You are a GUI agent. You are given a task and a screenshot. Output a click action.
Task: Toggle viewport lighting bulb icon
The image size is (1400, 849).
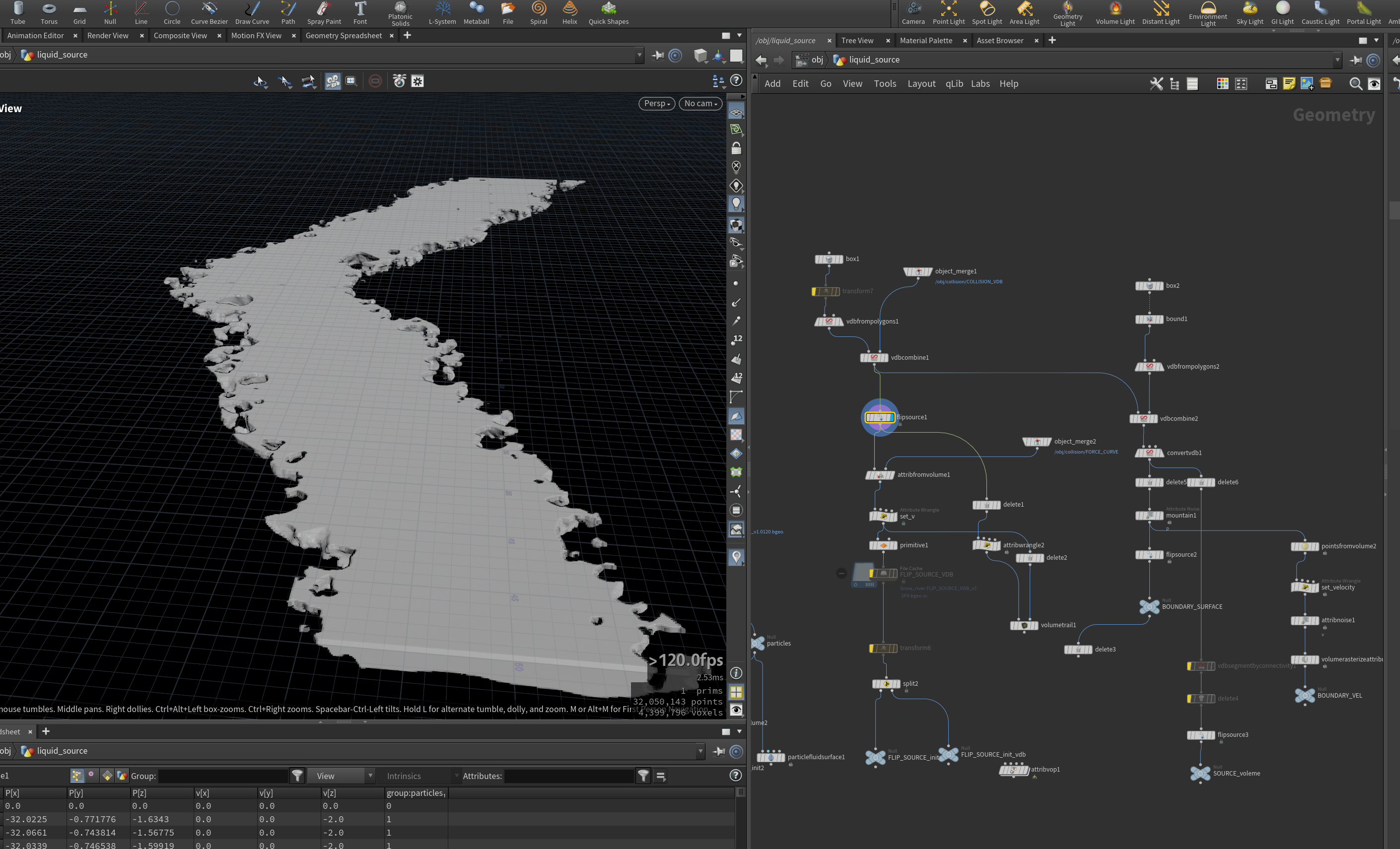pyautogui.click(x=736, y=204)
